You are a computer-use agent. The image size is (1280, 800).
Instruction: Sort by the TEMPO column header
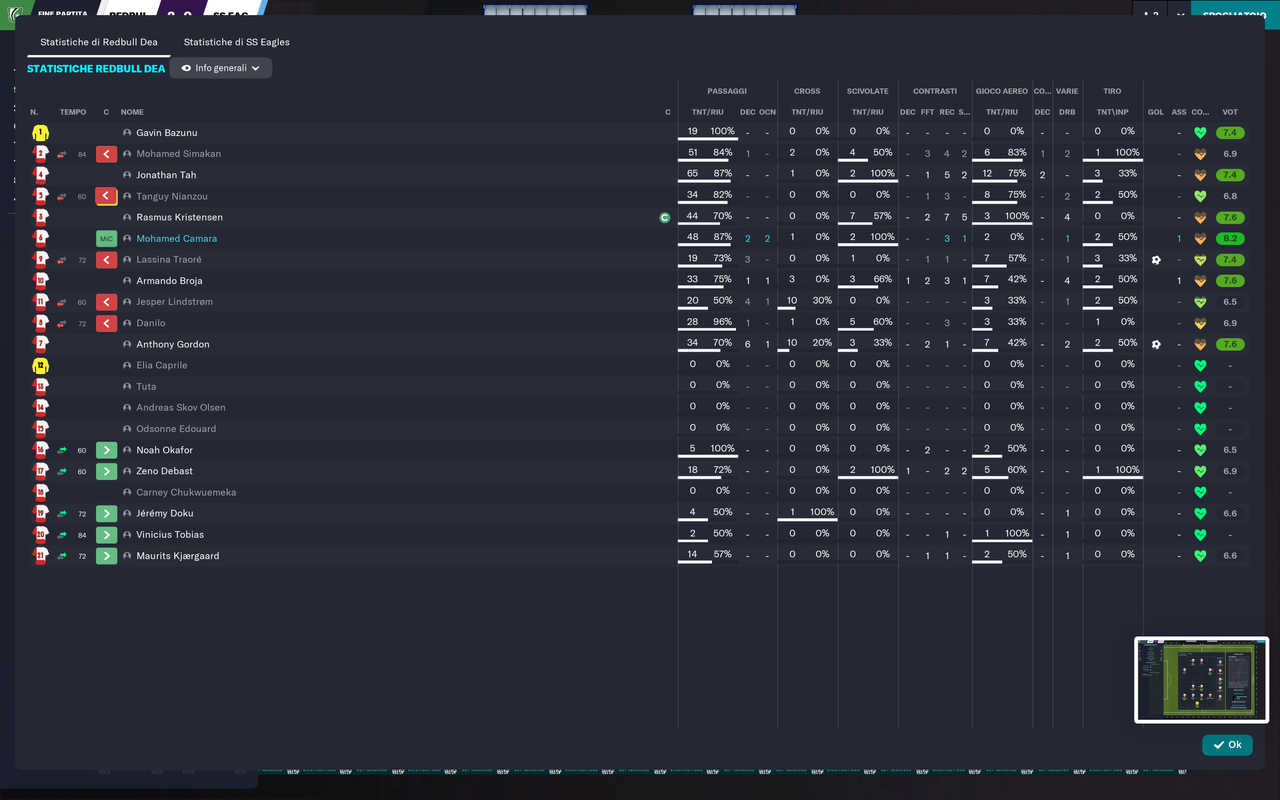tap(73, 112)
